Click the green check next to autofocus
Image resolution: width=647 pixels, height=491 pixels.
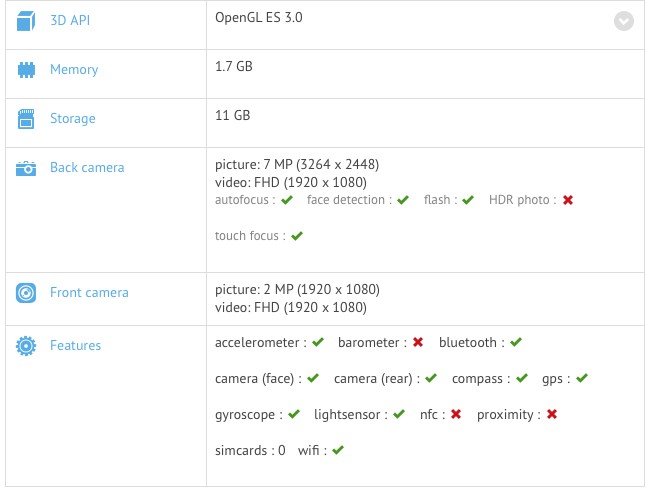tap(287, 200)
